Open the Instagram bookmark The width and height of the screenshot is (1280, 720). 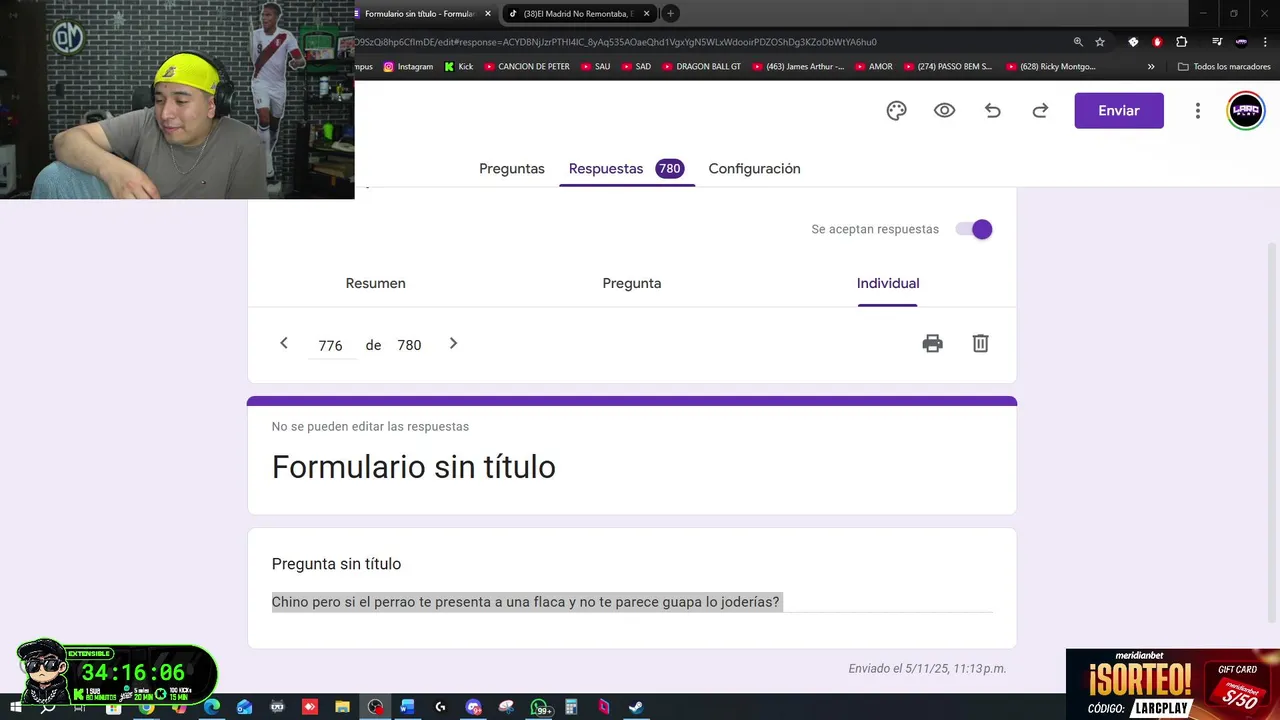pos(408,67)
